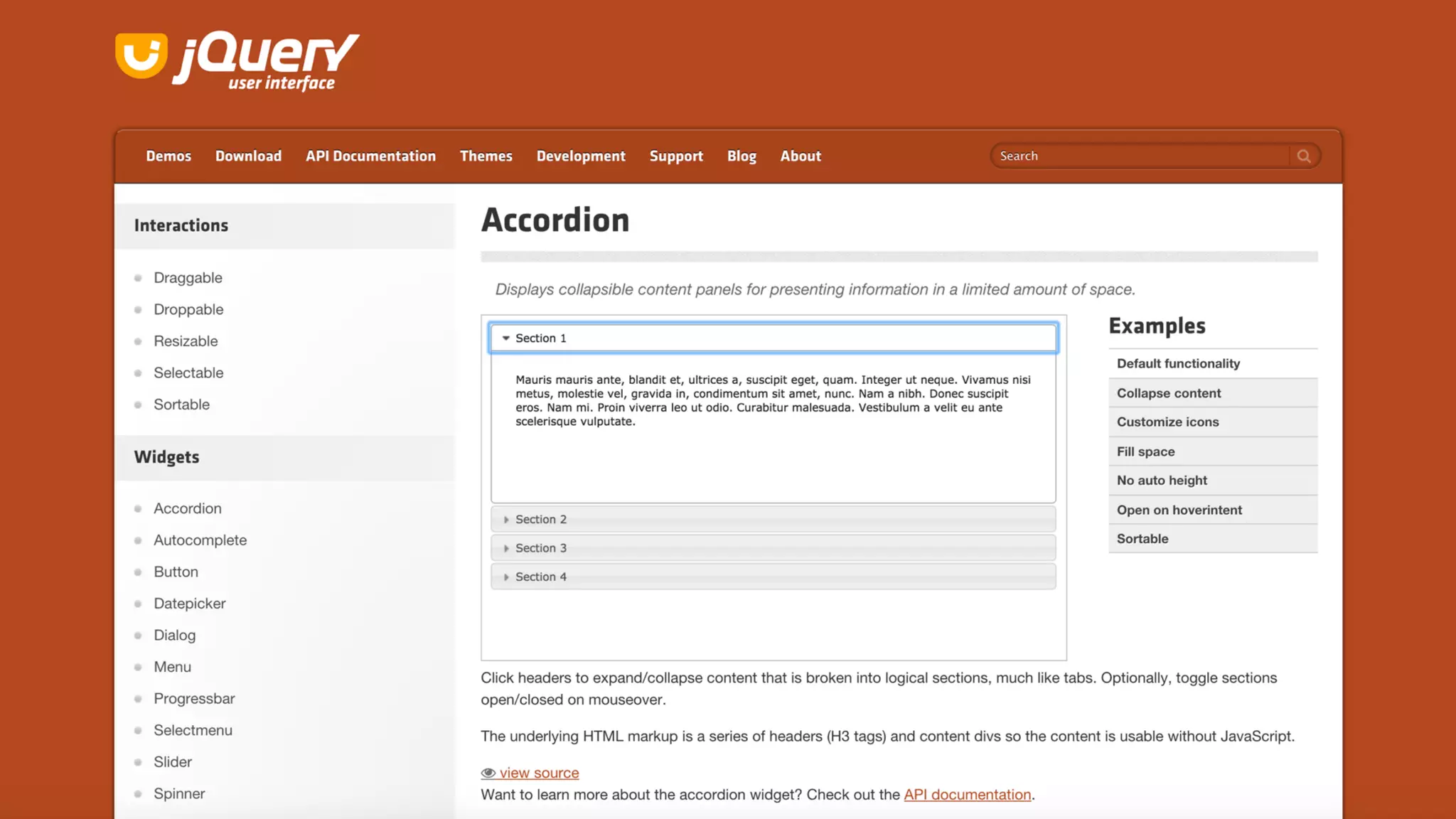Click the Section 4 arrow icon
The width and height of the screenshot is (1456, 819).
point(506,577)
